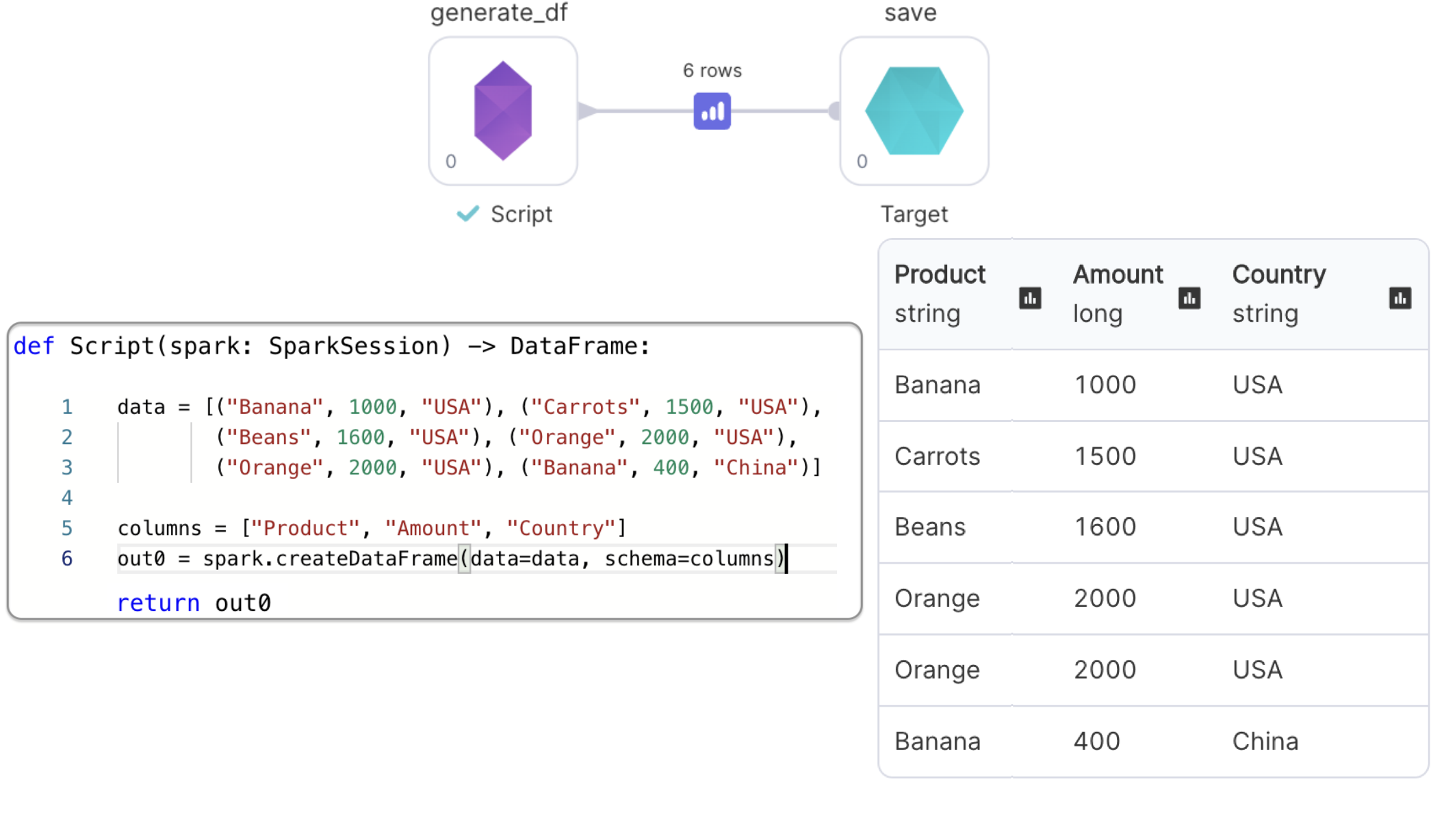This screenshot has height=840, width=1444.
Task: Click the purple generate_df Script gem icon
Action: pos(502,111)
